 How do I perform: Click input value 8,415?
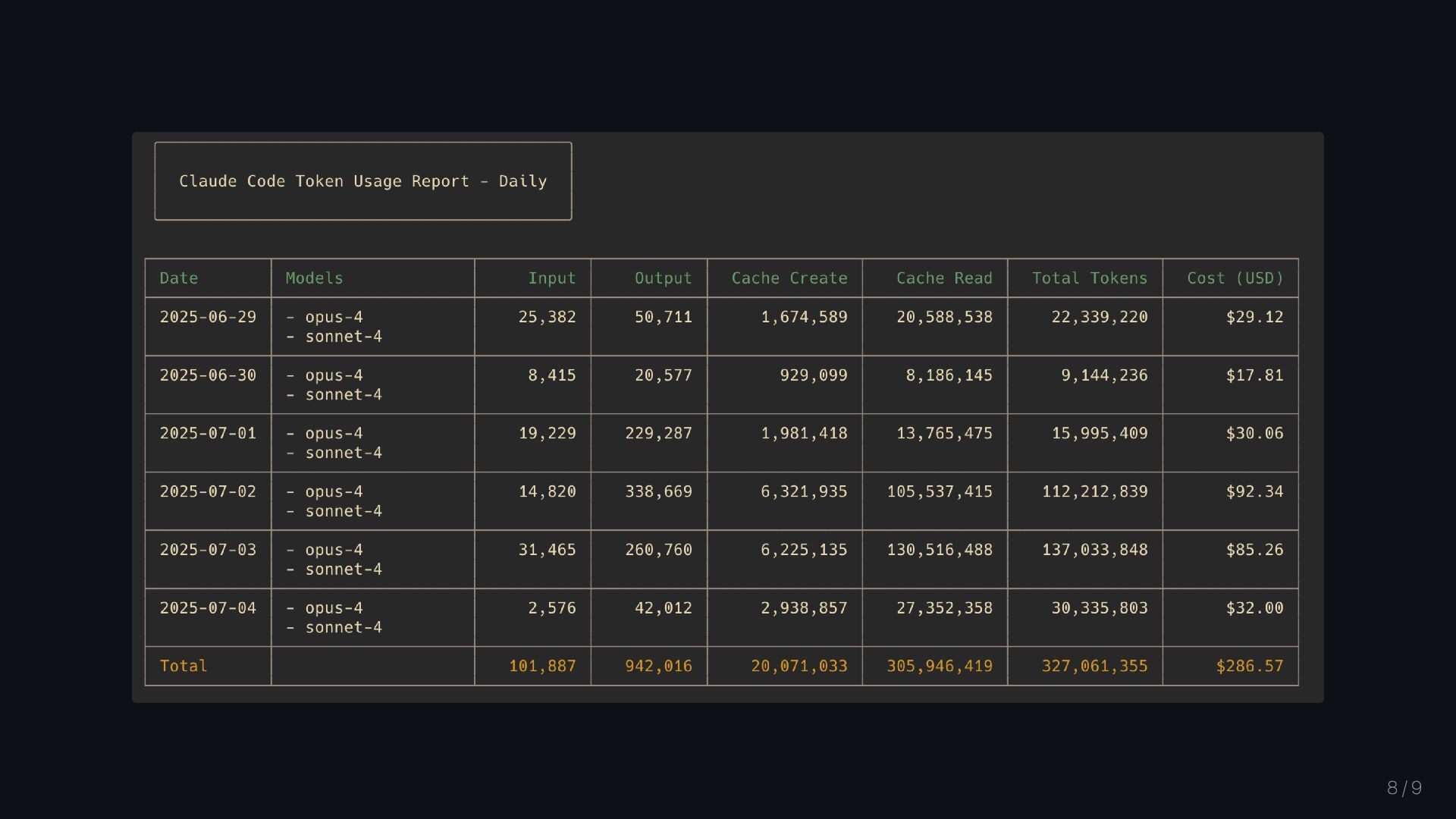[552, 375]
